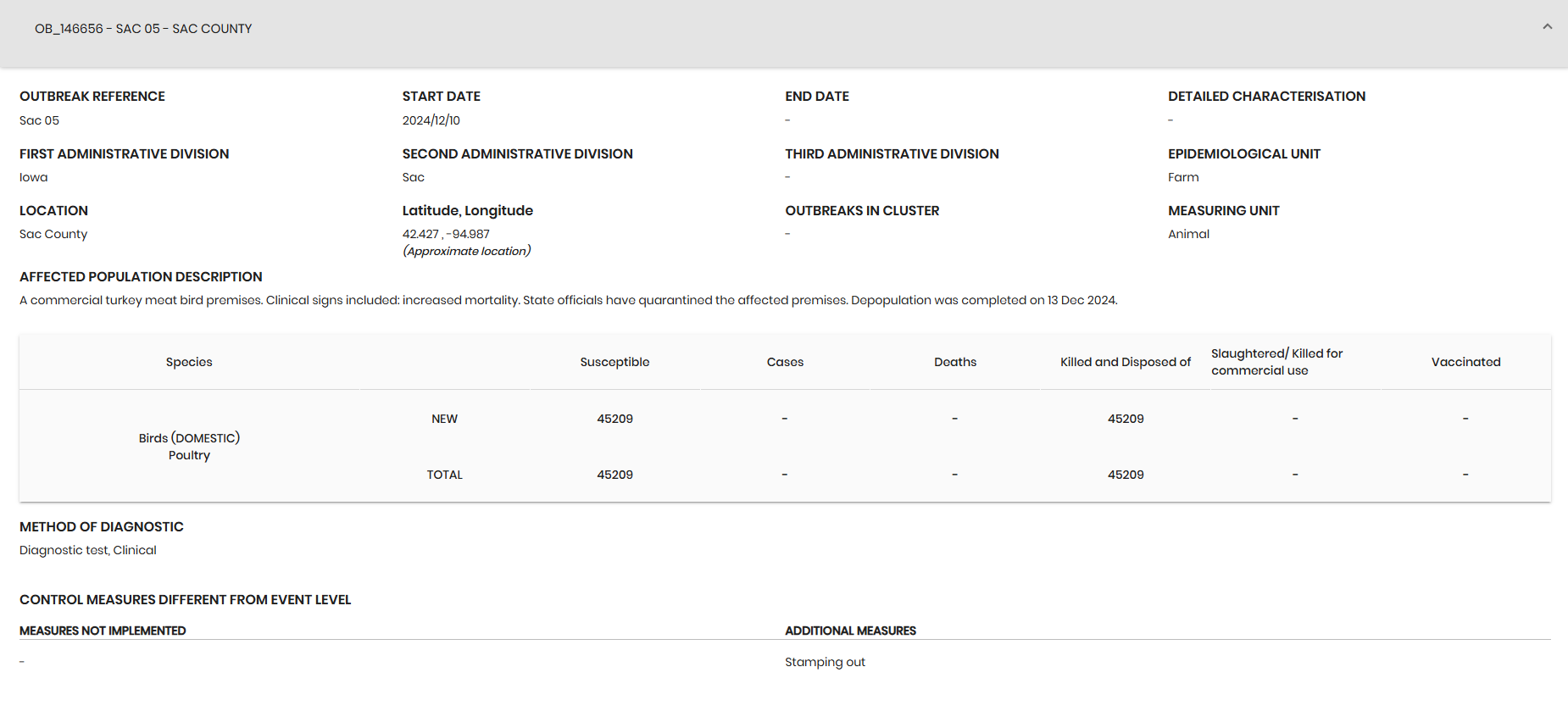Click the Vaccinated column header

point(1465,362)
